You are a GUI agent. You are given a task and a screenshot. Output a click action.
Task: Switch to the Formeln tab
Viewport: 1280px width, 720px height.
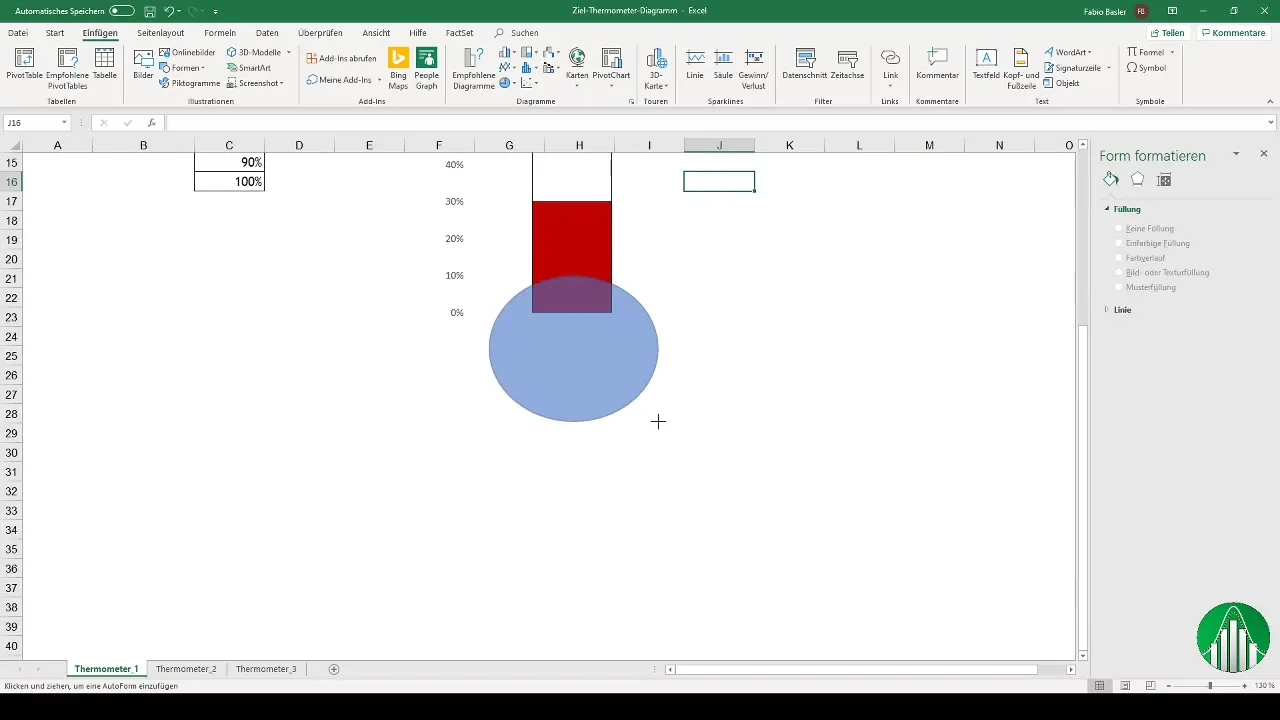click(220, 33)
